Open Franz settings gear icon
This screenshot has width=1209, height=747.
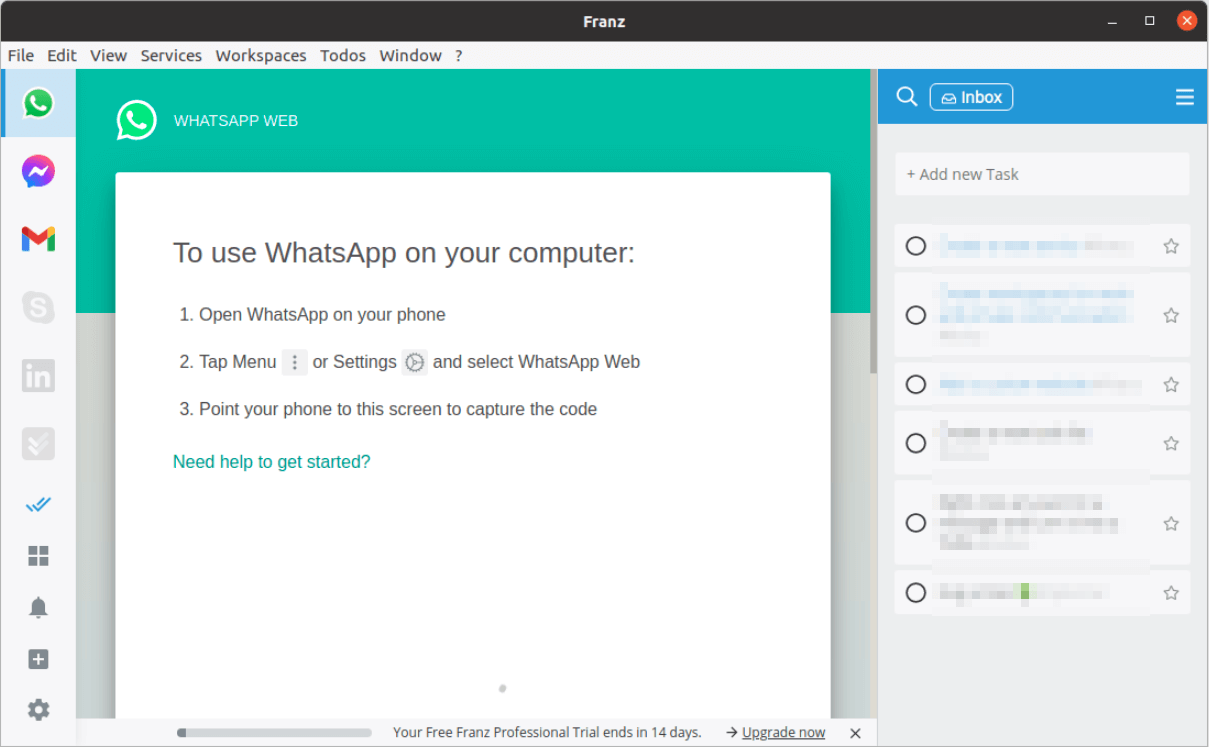click(38, 710)
